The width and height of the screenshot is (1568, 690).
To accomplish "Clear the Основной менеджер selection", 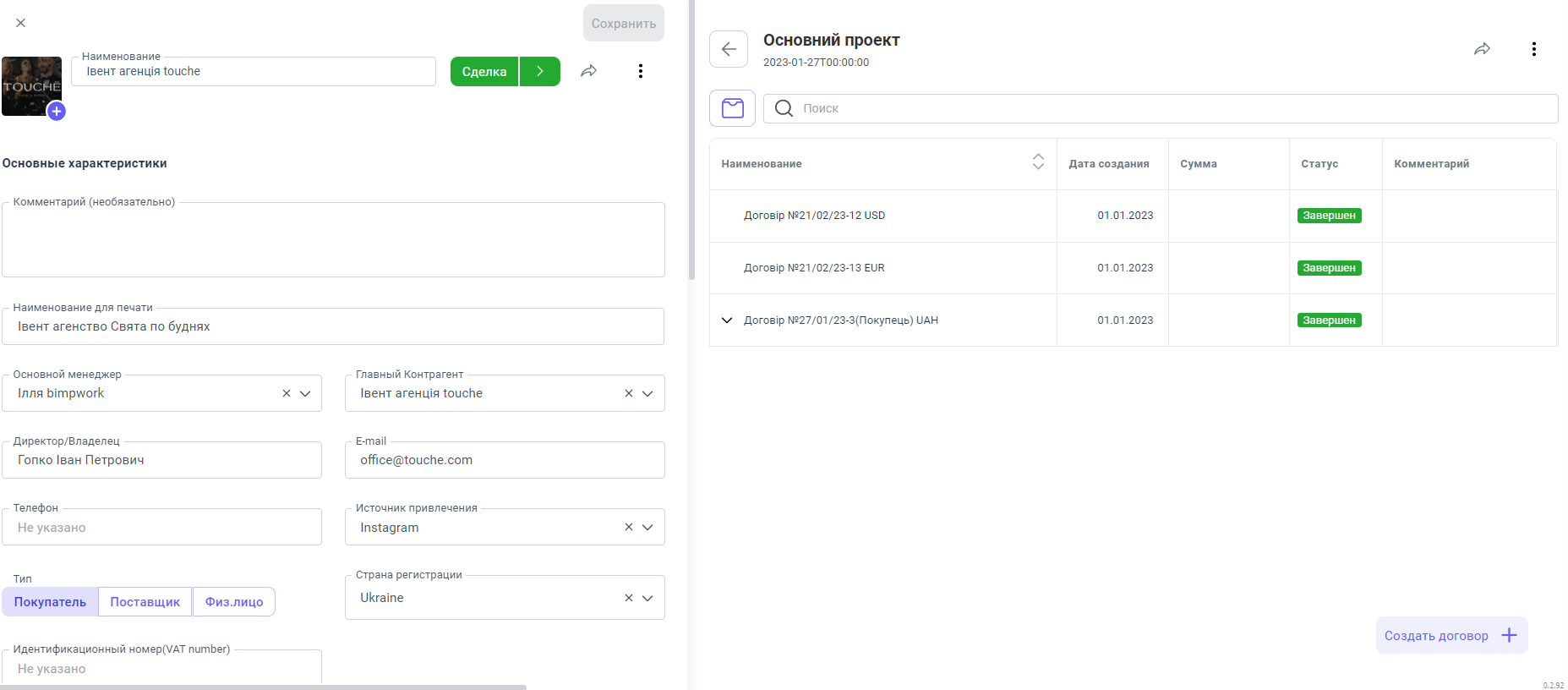I will pyautogui.click(x=287, y=393).
